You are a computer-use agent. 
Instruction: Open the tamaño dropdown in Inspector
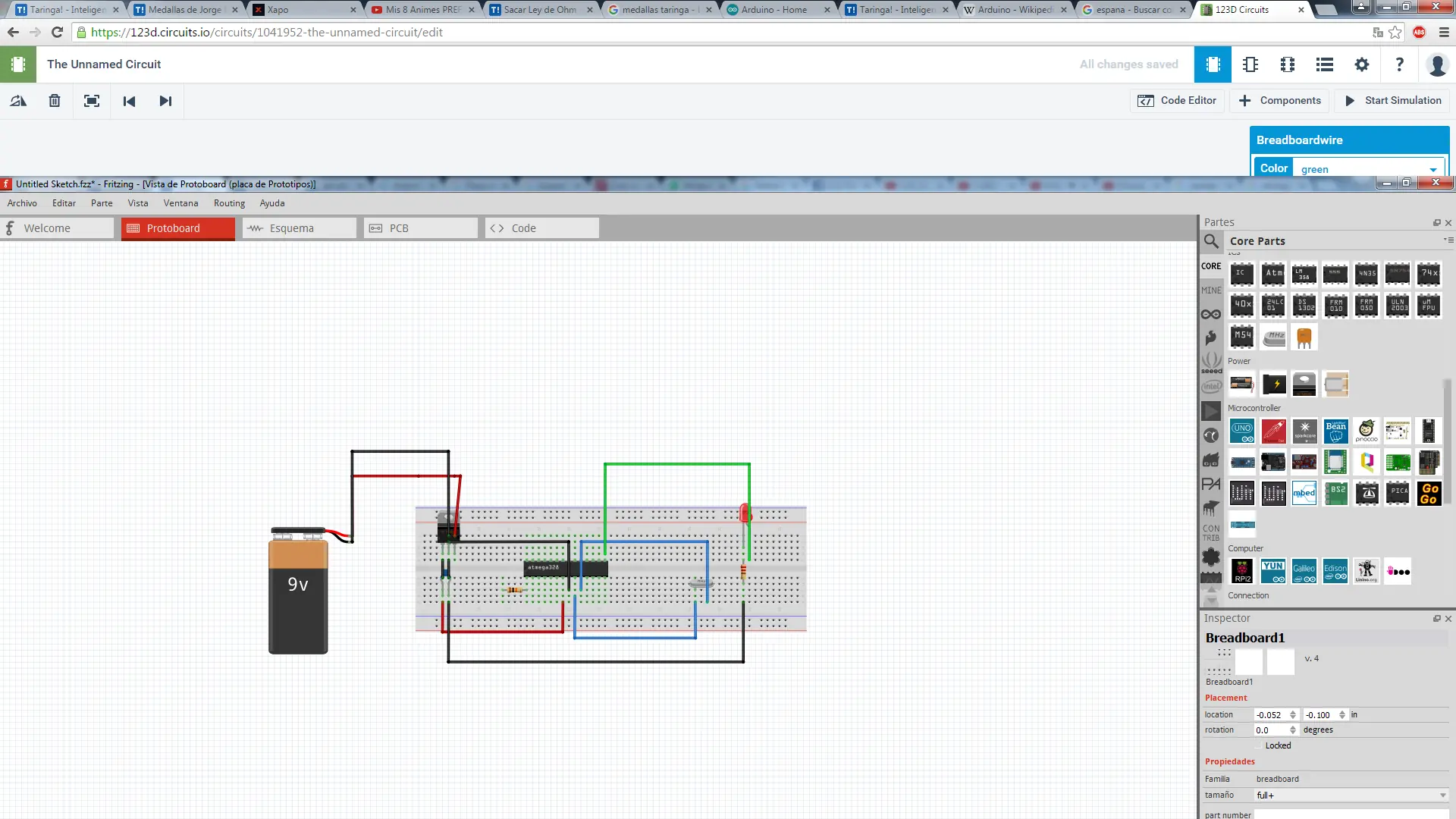[1351, 795]
